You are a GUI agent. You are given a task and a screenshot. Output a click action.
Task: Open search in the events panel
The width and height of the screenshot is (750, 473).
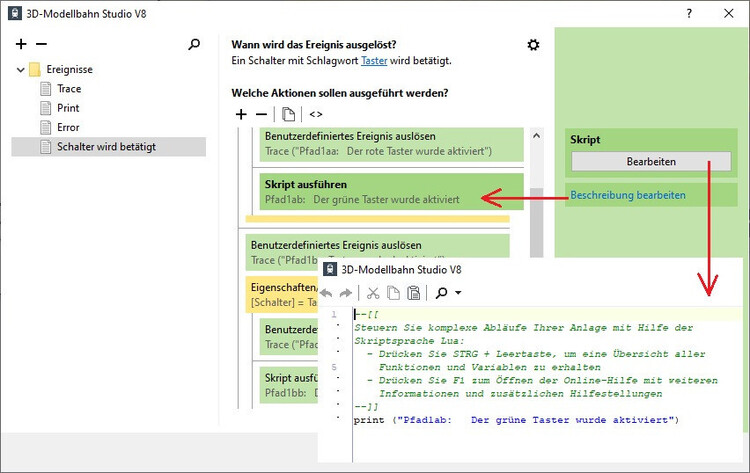click(x=194, y=44)
